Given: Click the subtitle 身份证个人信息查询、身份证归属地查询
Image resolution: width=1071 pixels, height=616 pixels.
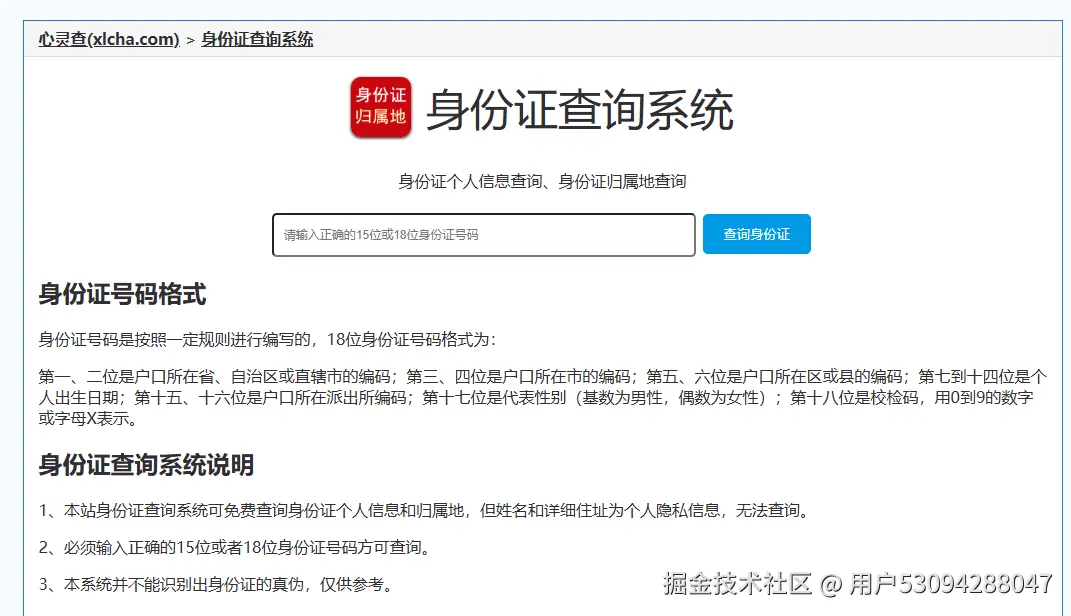Looking at the screenshot, I should 542,182.
